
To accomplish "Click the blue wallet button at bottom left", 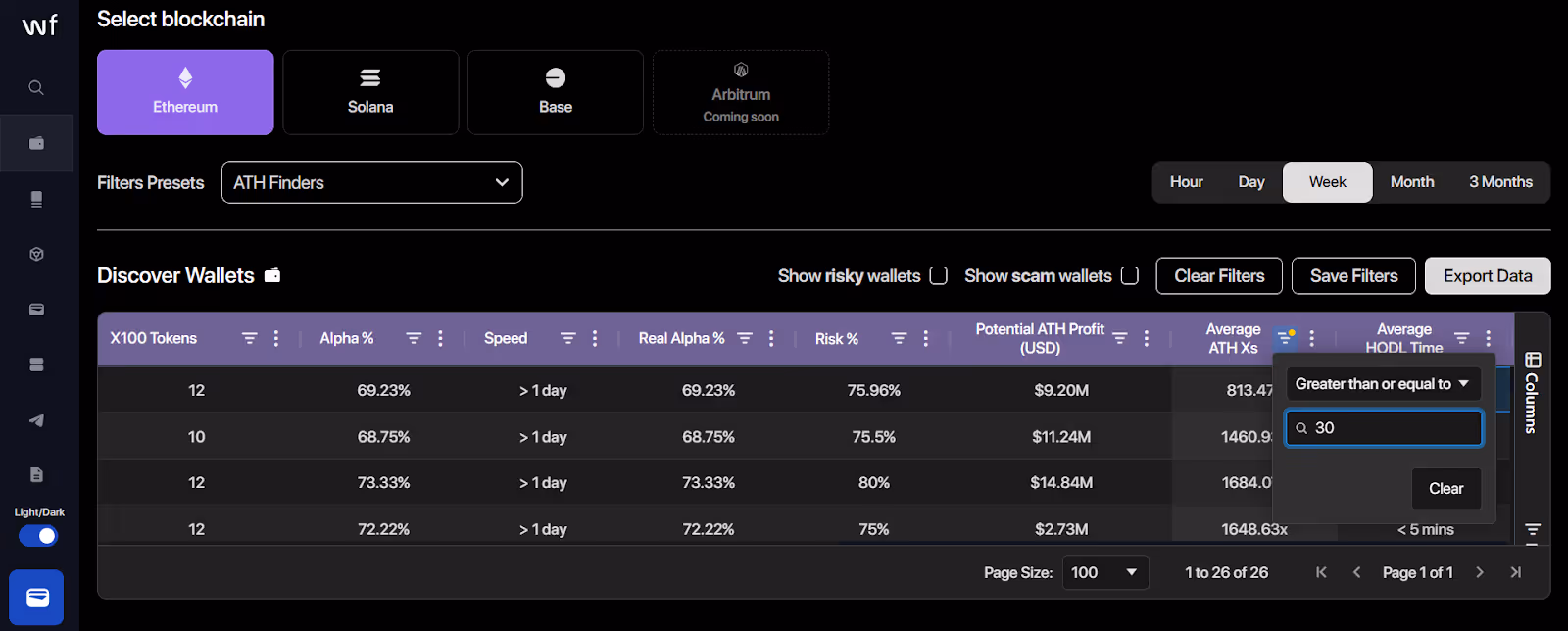I will coord(36,597).
